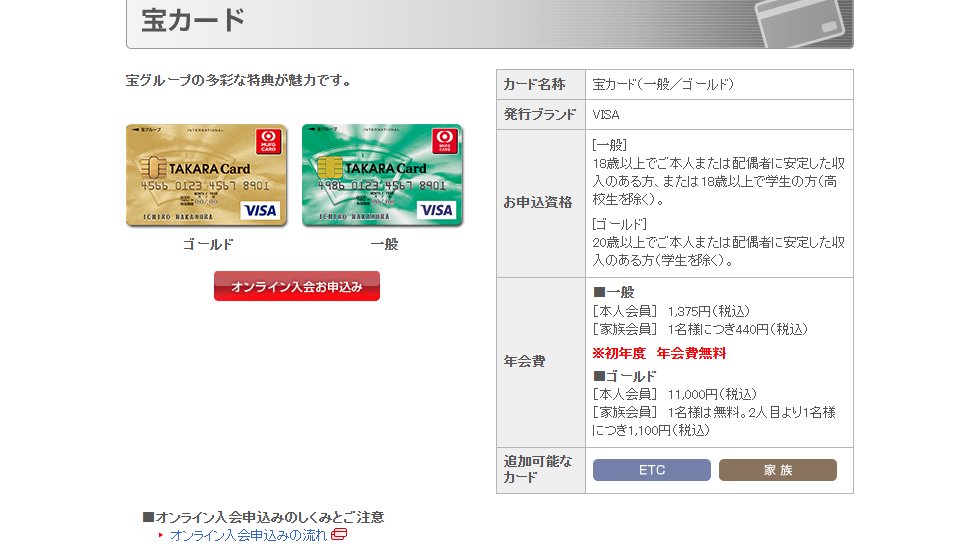Select the 家族 additional card button
This screenshot has height=549, width=980.
click(778, 470)
